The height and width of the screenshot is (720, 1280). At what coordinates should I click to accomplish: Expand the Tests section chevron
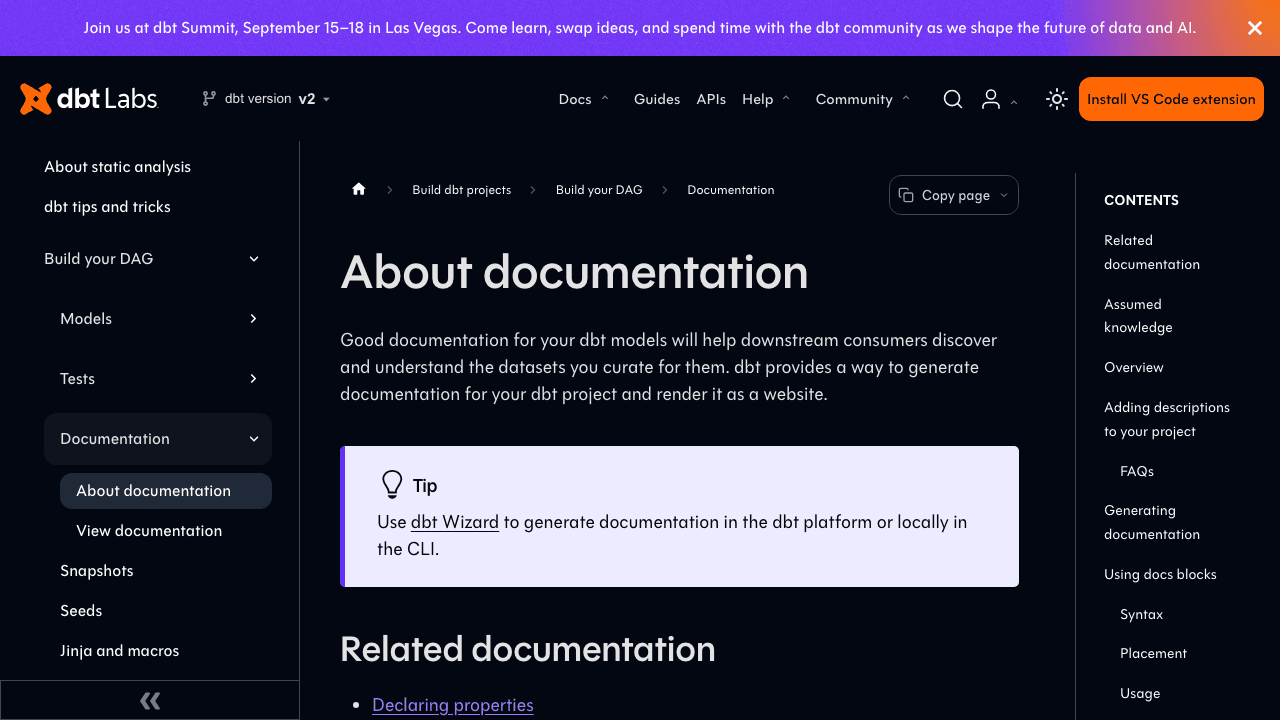point(254,379)
